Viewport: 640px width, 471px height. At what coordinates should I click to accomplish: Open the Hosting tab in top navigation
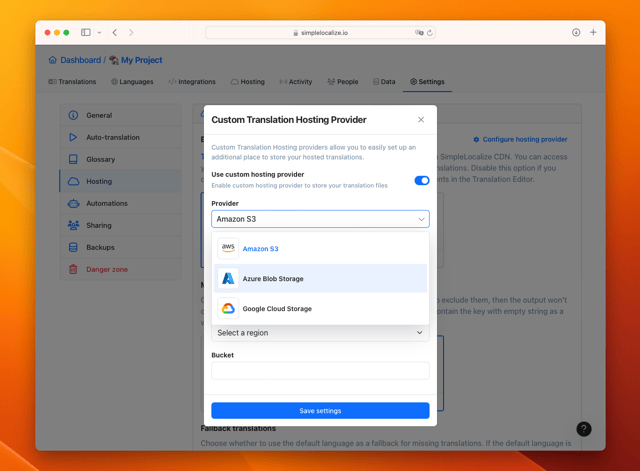tap(248, 82)
